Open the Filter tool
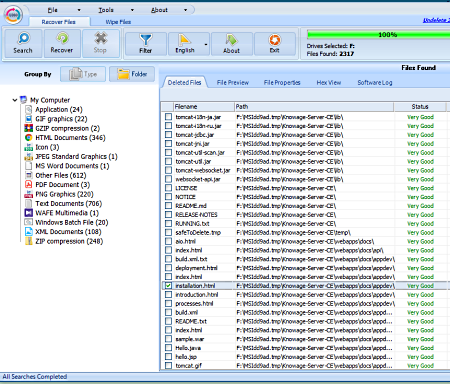This screenshot has width=450, height=384. click(146, 44)
